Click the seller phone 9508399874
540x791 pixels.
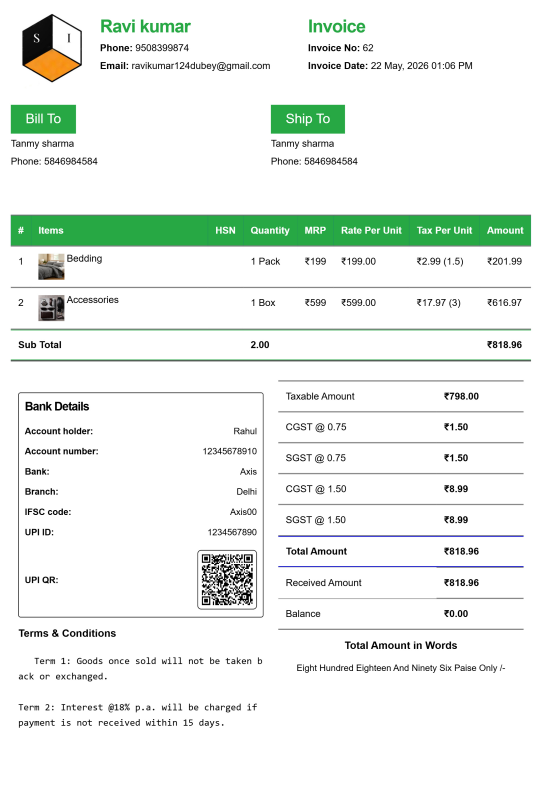161,48
